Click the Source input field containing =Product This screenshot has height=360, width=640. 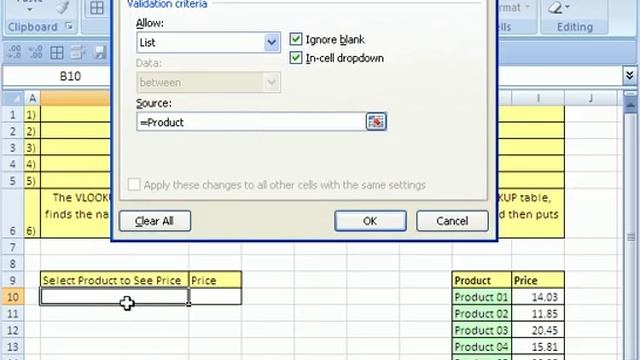point(251,122)
